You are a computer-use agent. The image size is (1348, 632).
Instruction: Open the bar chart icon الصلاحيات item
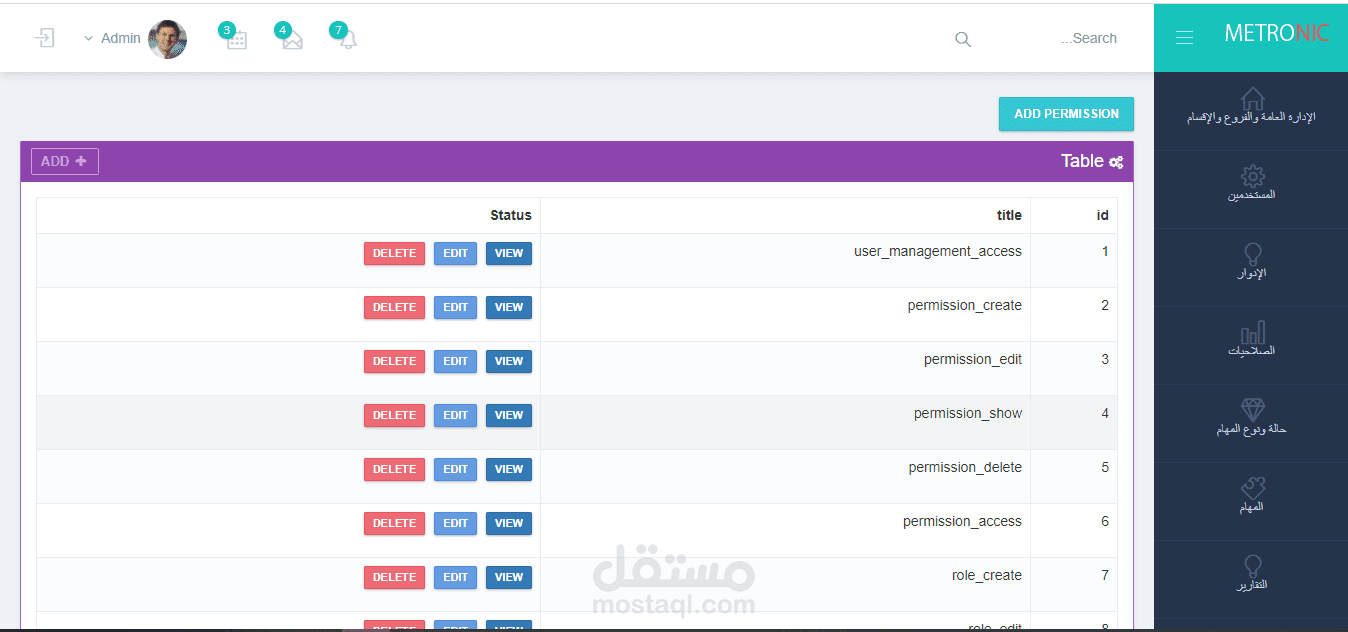pos(1251,341)
